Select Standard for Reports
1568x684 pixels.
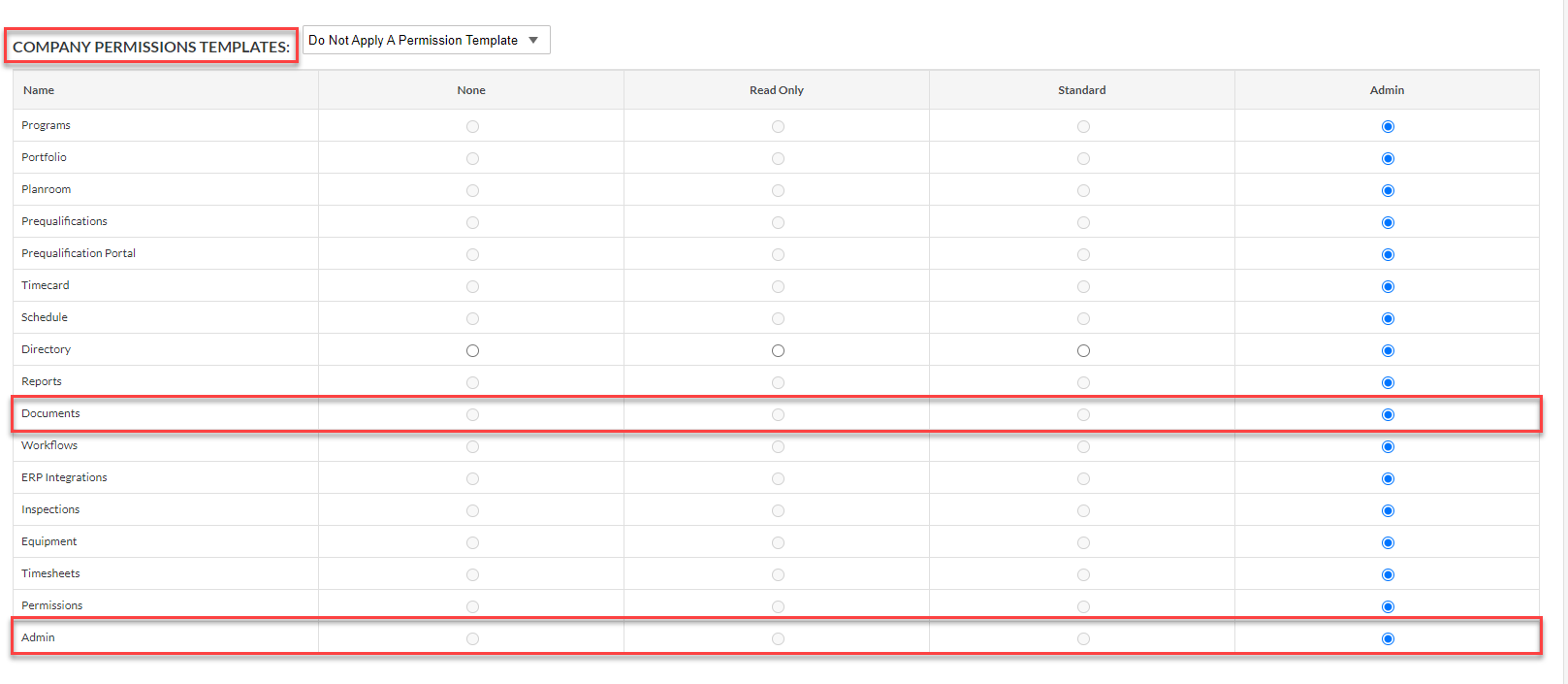tap(1083, 382)
